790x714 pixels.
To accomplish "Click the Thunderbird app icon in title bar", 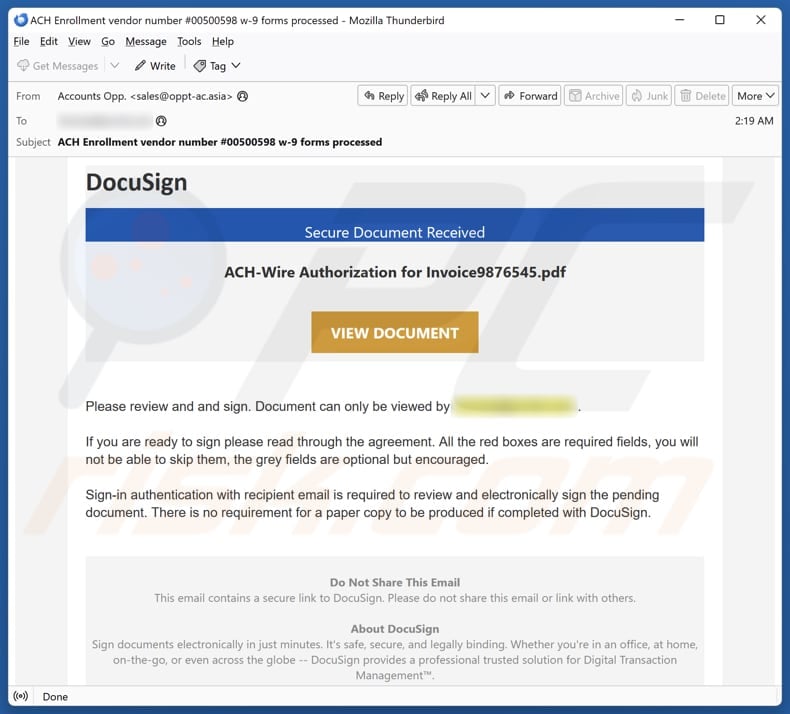I will [21, 20].
